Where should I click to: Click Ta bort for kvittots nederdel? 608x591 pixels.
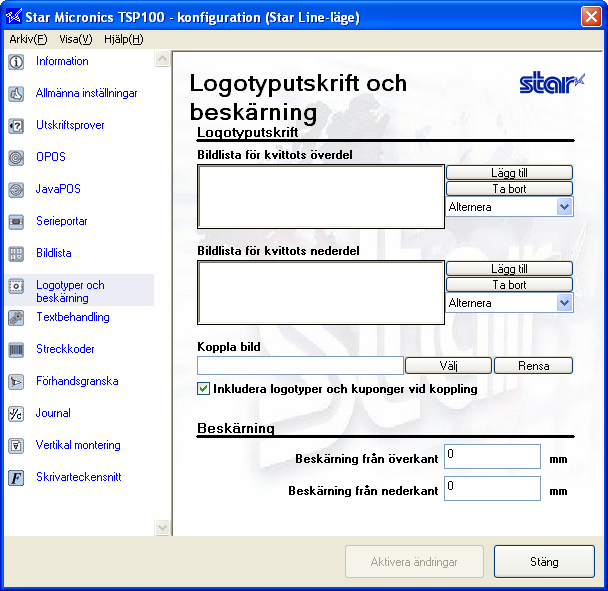[509, 285]
